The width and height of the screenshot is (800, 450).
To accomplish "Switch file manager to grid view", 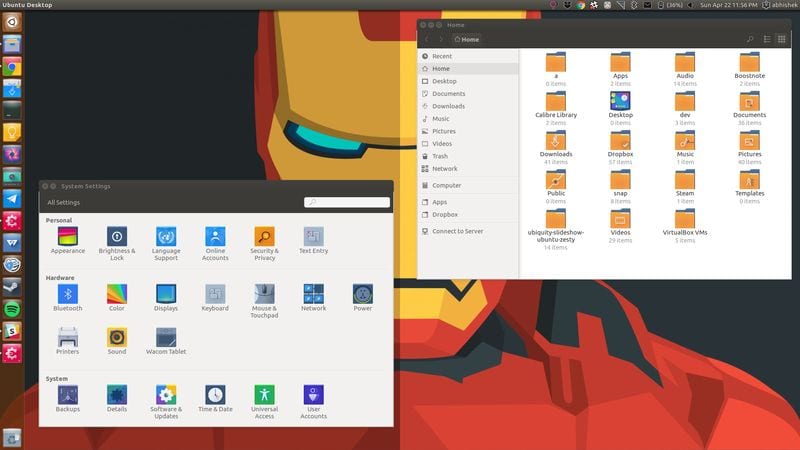I will [x=782, y=39].
